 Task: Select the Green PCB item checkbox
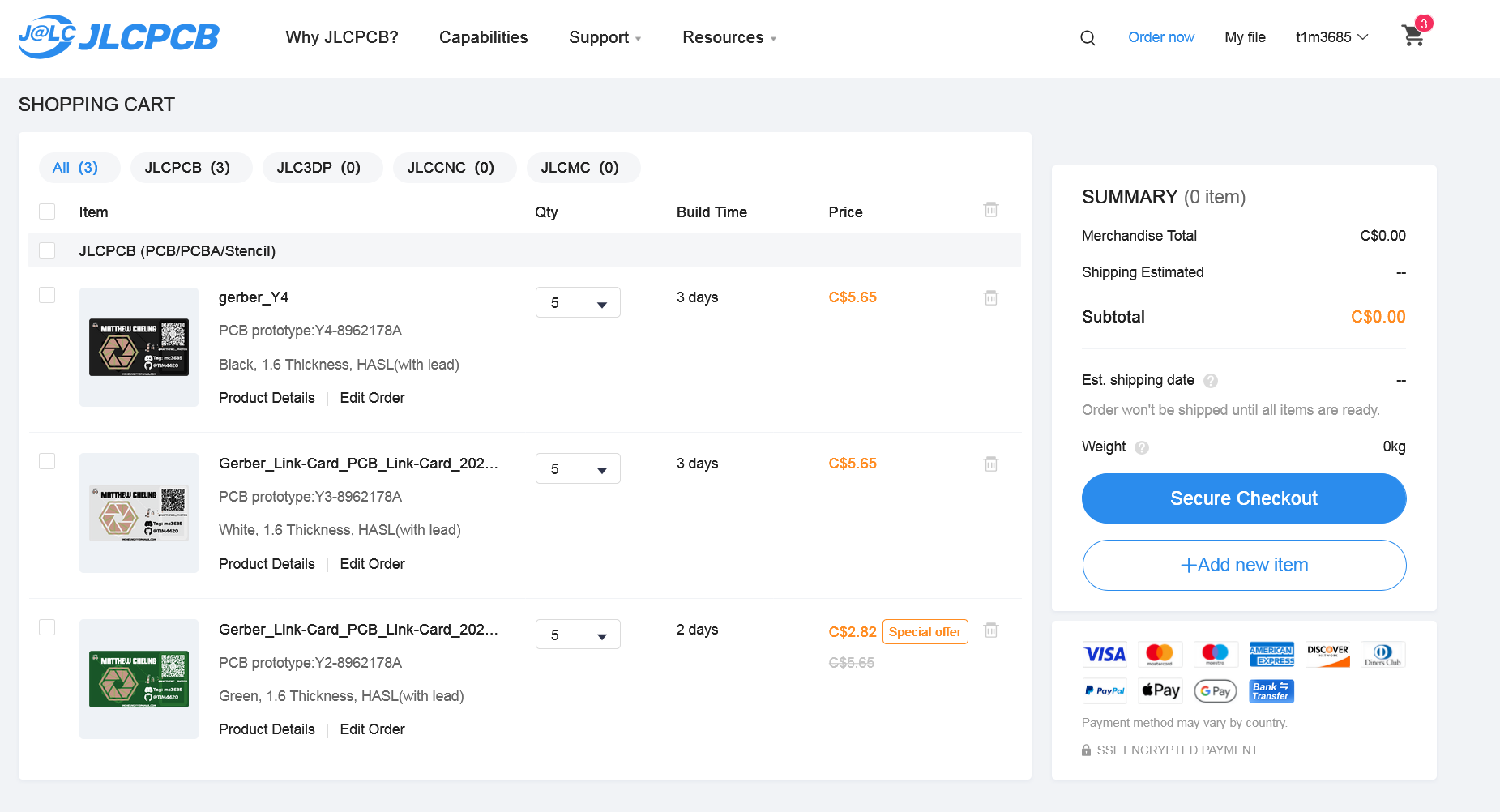point(47,627)
